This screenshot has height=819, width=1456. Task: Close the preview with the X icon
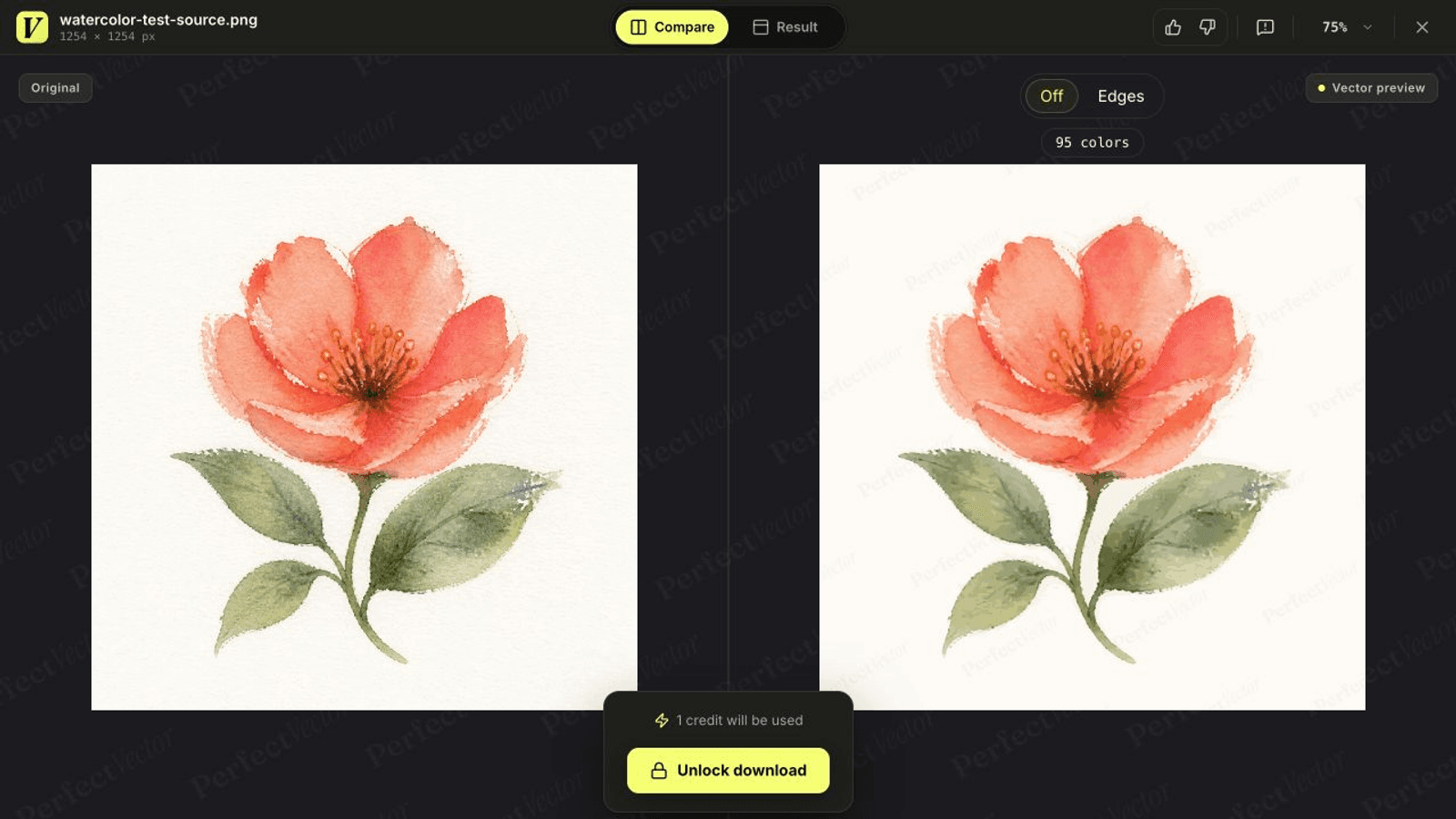(1422, 27)
